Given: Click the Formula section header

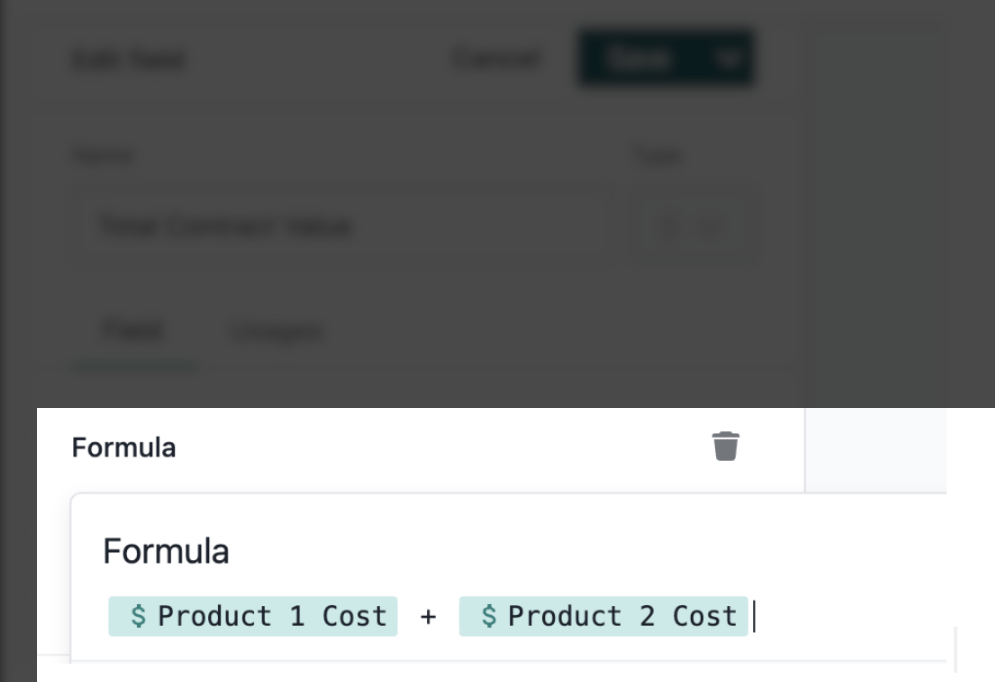Looking at the screenshot, I should 124,447.
